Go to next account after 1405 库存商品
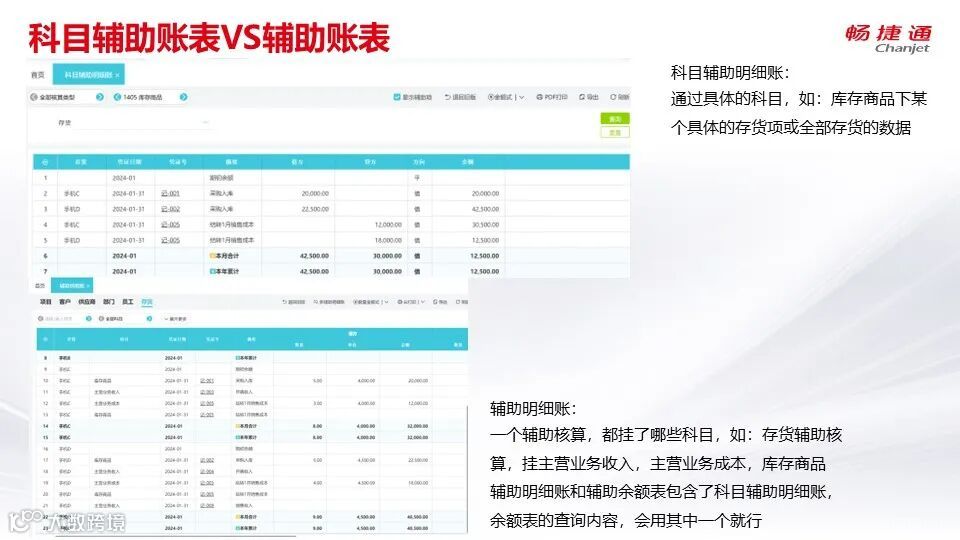The image size is (960, 540). point(183,97)
